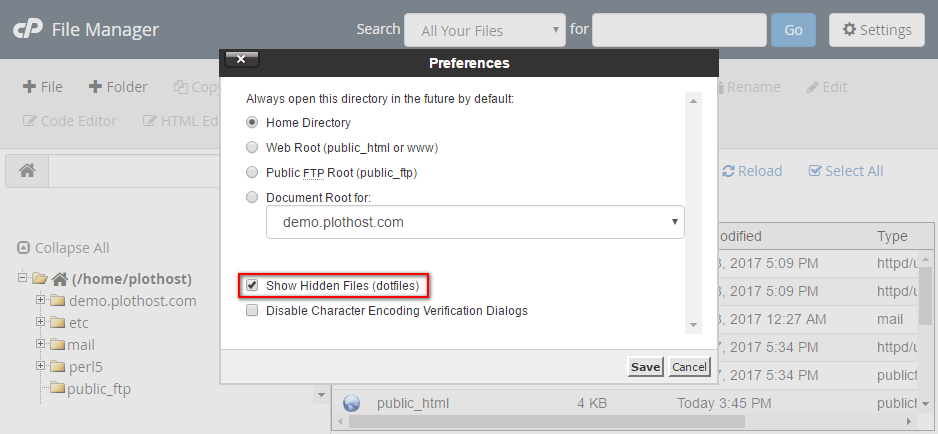The height and width of the screenshot is (434, 938).
Task: Open the All Your Files search dropdown
Action: click(x=484, y=30)
